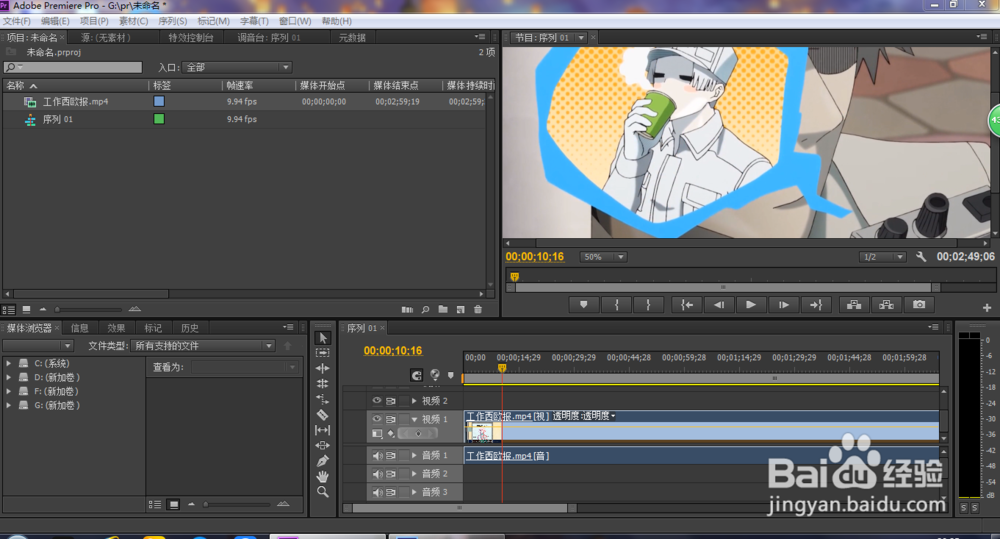Open the 50% zoom level dropdown
Screen dimensions: 1000x539
[603, 257]
